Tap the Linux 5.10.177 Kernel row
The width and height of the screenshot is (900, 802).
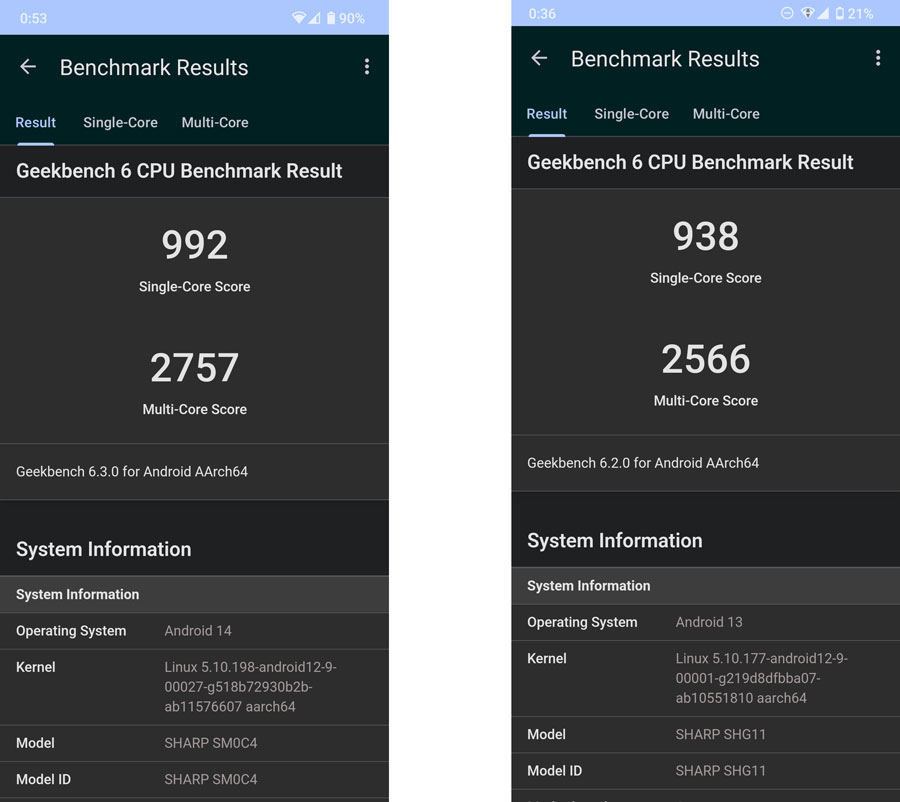[x=705, y=678]
